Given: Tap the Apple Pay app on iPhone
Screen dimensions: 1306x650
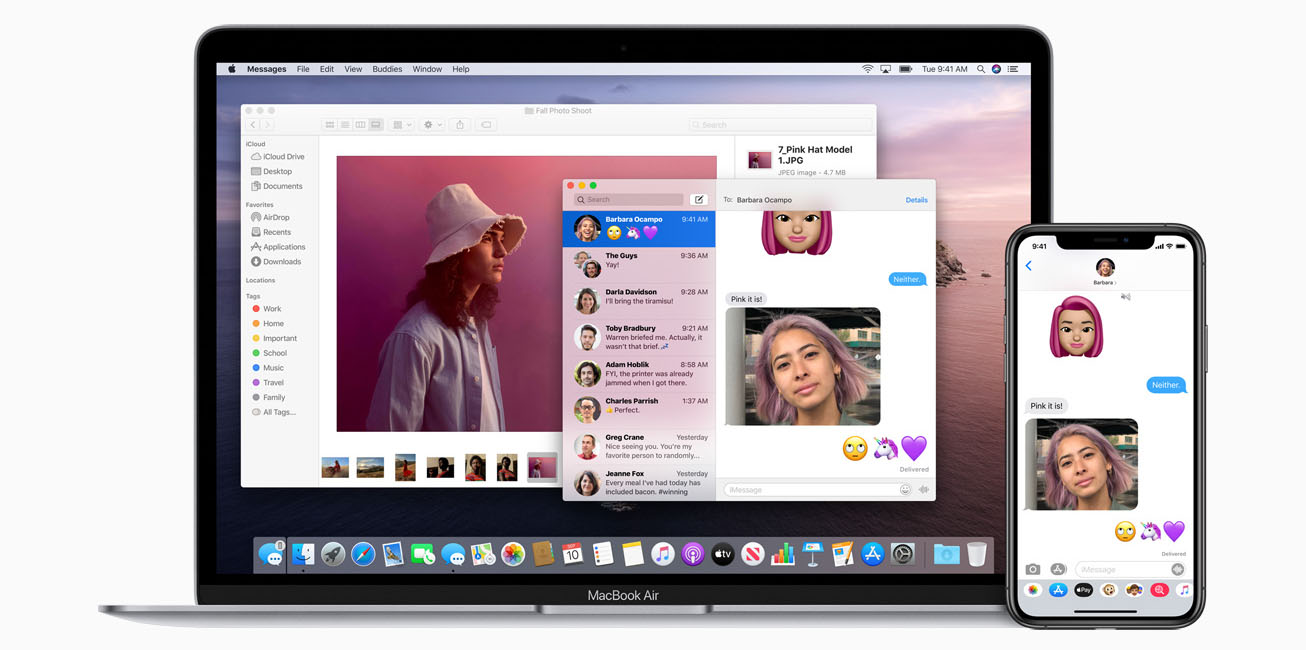Looking at the screenshot, I should point(1083,590).
